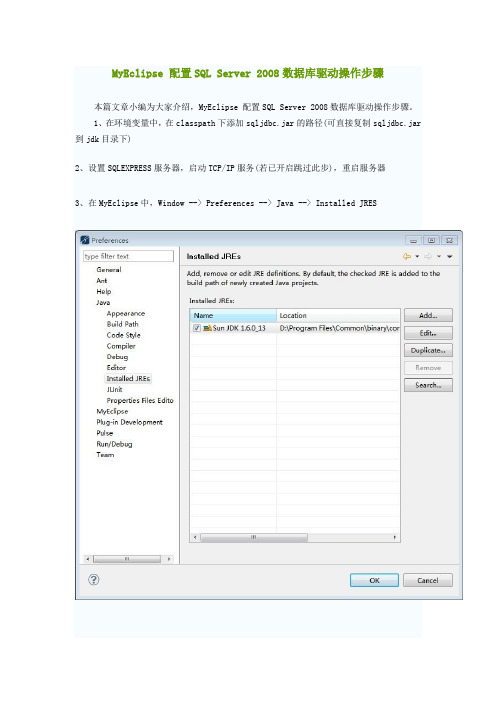
Task: Click the Duplicate... button
Action: [428, 351]
